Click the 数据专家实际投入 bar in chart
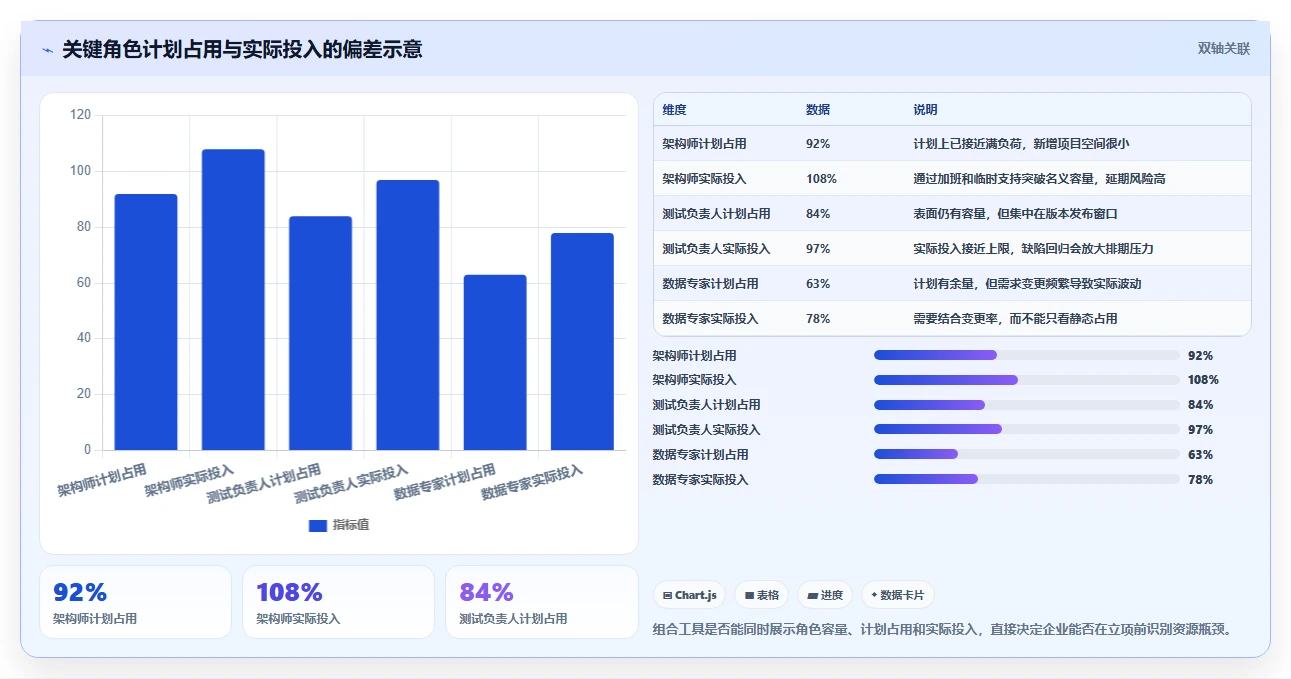 click(582, 341)
